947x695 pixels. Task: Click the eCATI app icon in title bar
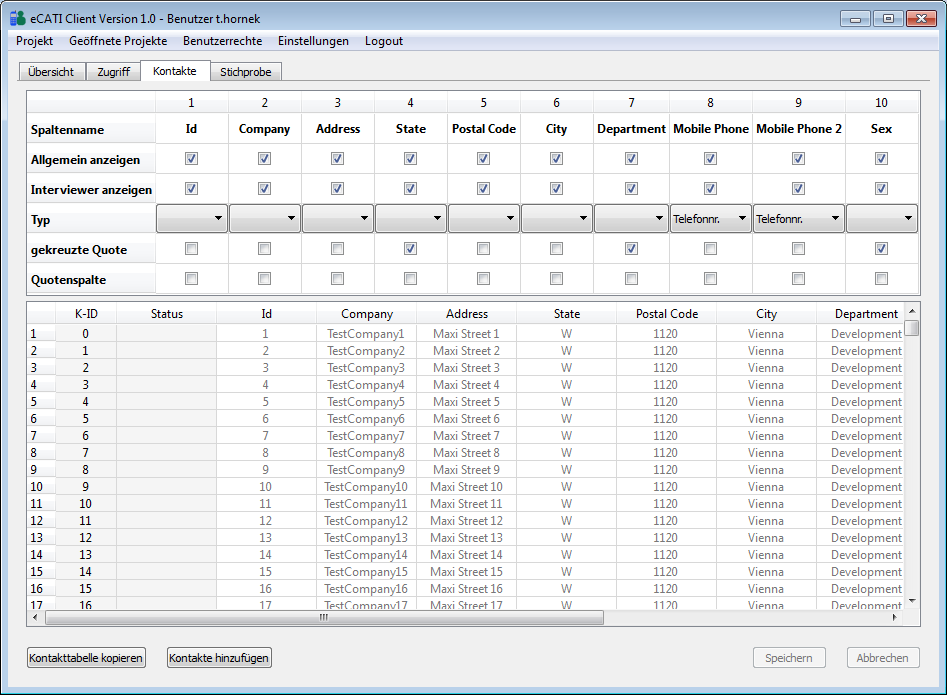17,18
